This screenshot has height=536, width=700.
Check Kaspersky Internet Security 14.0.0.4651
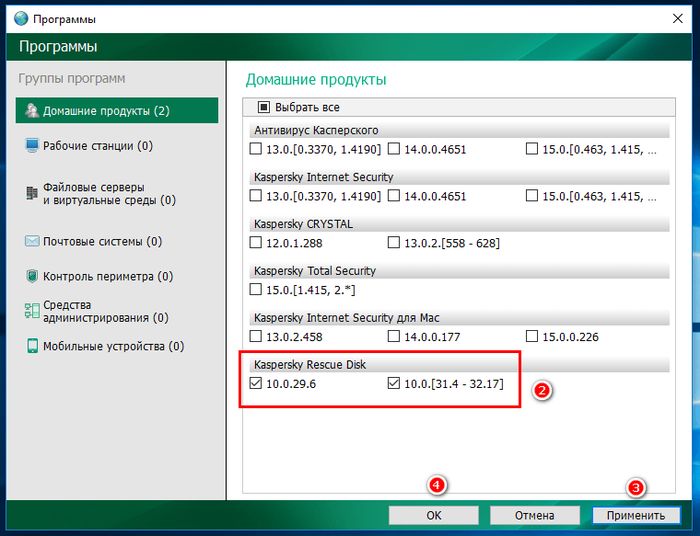(x=393, y=195)
